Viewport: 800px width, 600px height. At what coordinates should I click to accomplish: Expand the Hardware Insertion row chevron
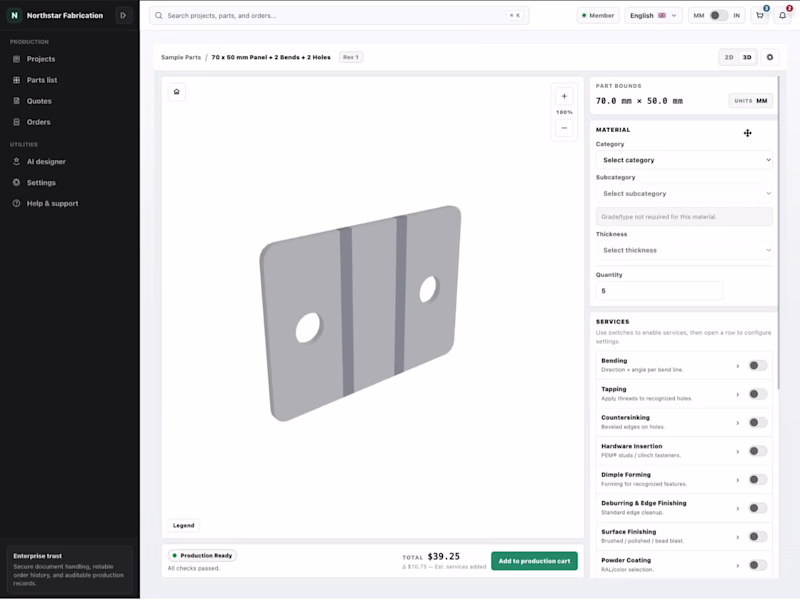738,452
